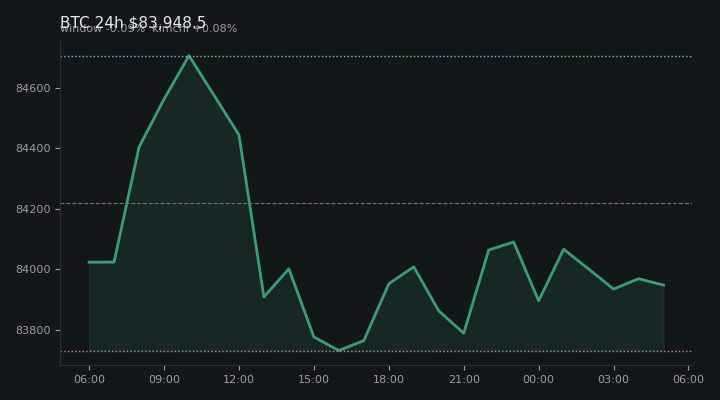Click the last data point of the line

coord(664,285)
